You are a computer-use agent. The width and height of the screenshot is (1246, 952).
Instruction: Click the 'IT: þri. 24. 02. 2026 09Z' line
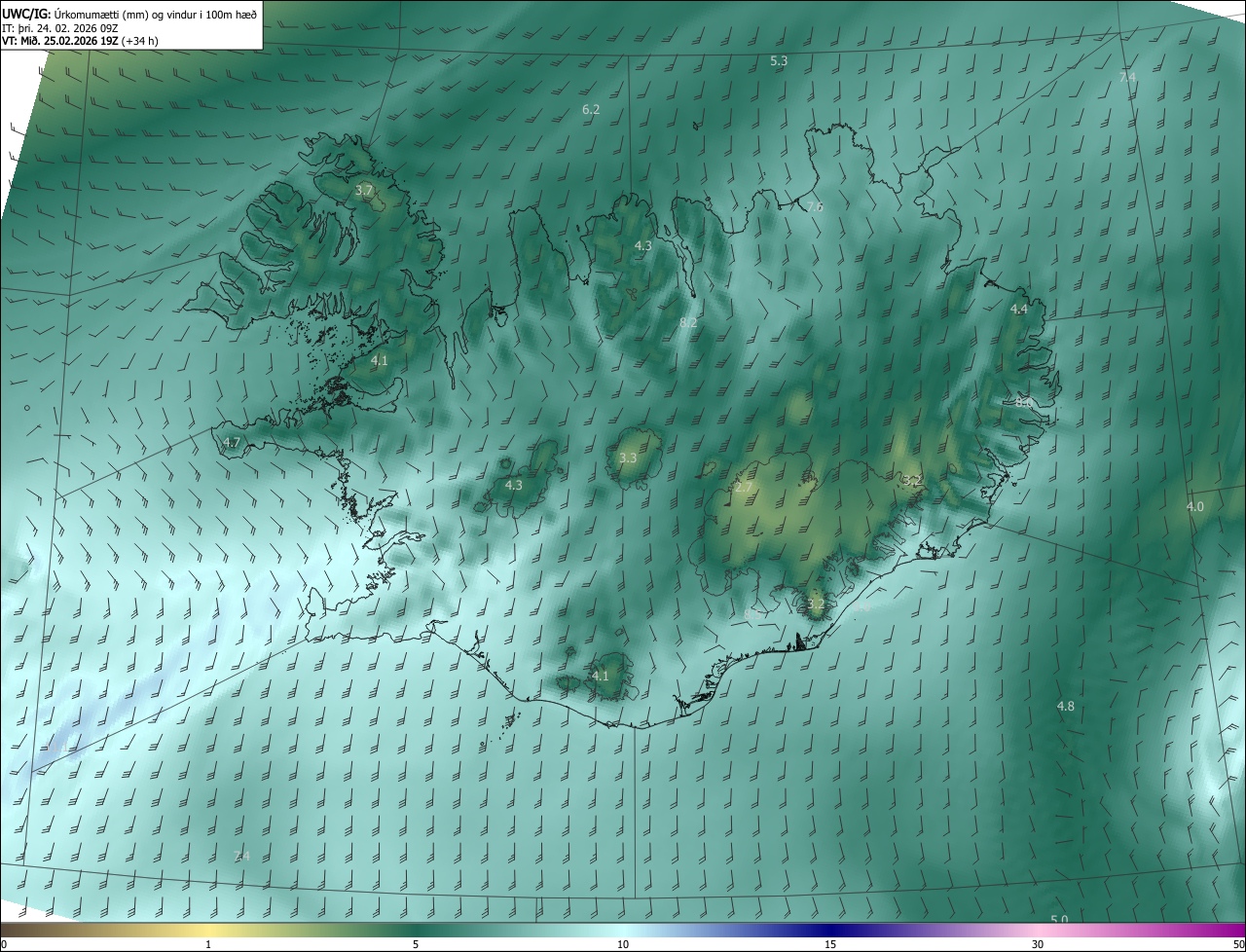point(60,27)
